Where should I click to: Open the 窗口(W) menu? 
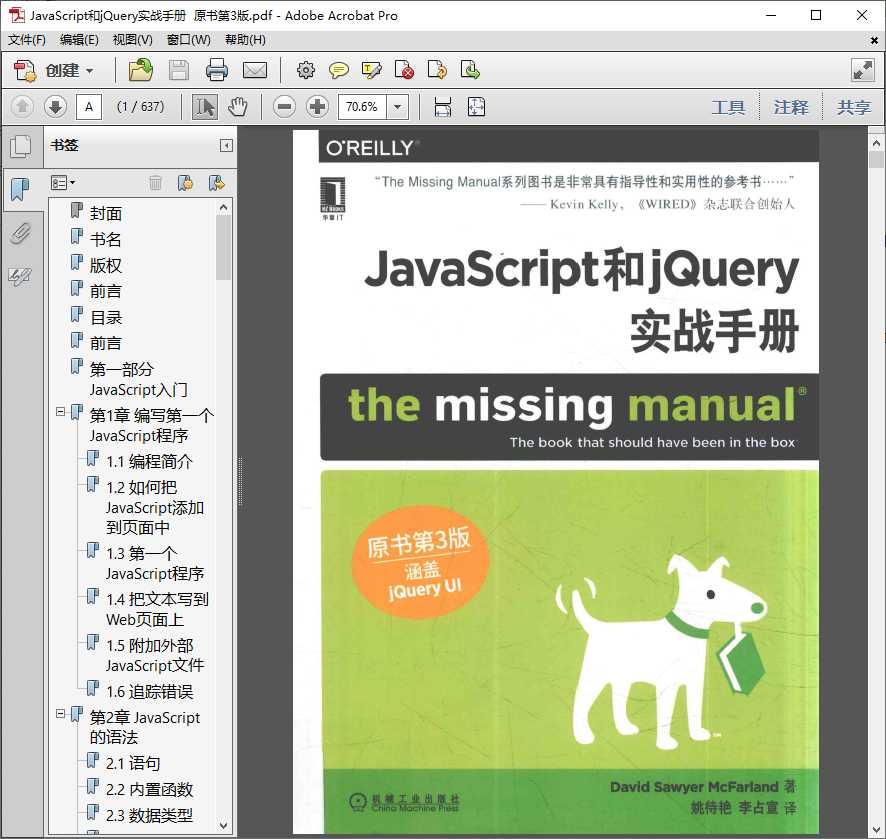189,40
